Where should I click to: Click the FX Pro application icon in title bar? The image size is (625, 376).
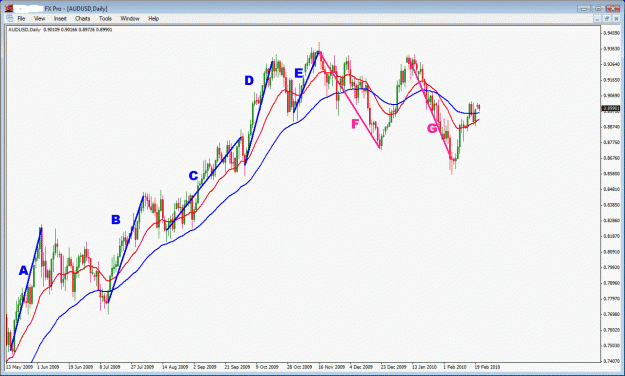pos(9,8)
